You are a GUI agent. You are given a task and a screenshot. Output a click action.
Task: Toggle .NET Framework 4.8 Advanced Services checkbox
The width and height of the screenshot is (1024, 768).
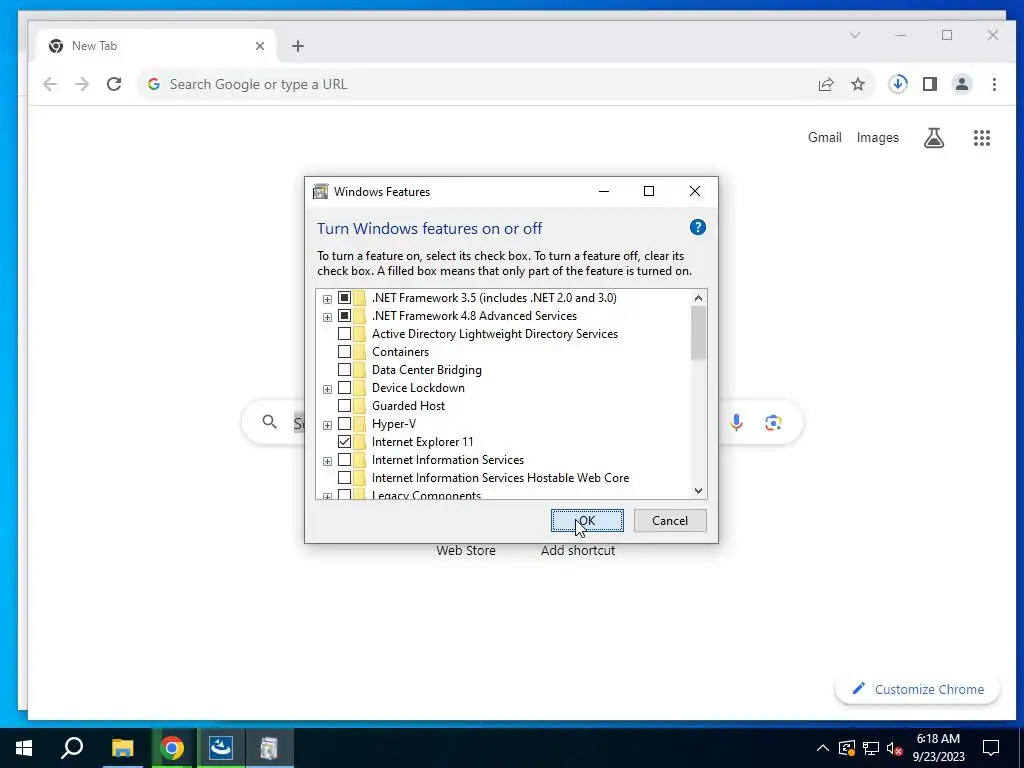[x=344, y=316]
